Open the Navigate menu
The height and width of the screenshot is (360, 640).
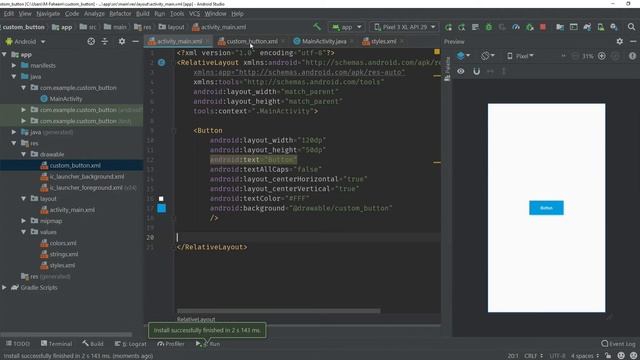[x=48, y=13]
